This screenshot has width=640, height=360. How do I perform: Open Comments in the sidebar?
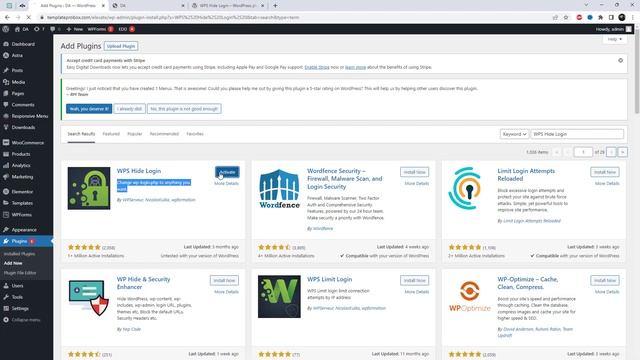point(23,105)
